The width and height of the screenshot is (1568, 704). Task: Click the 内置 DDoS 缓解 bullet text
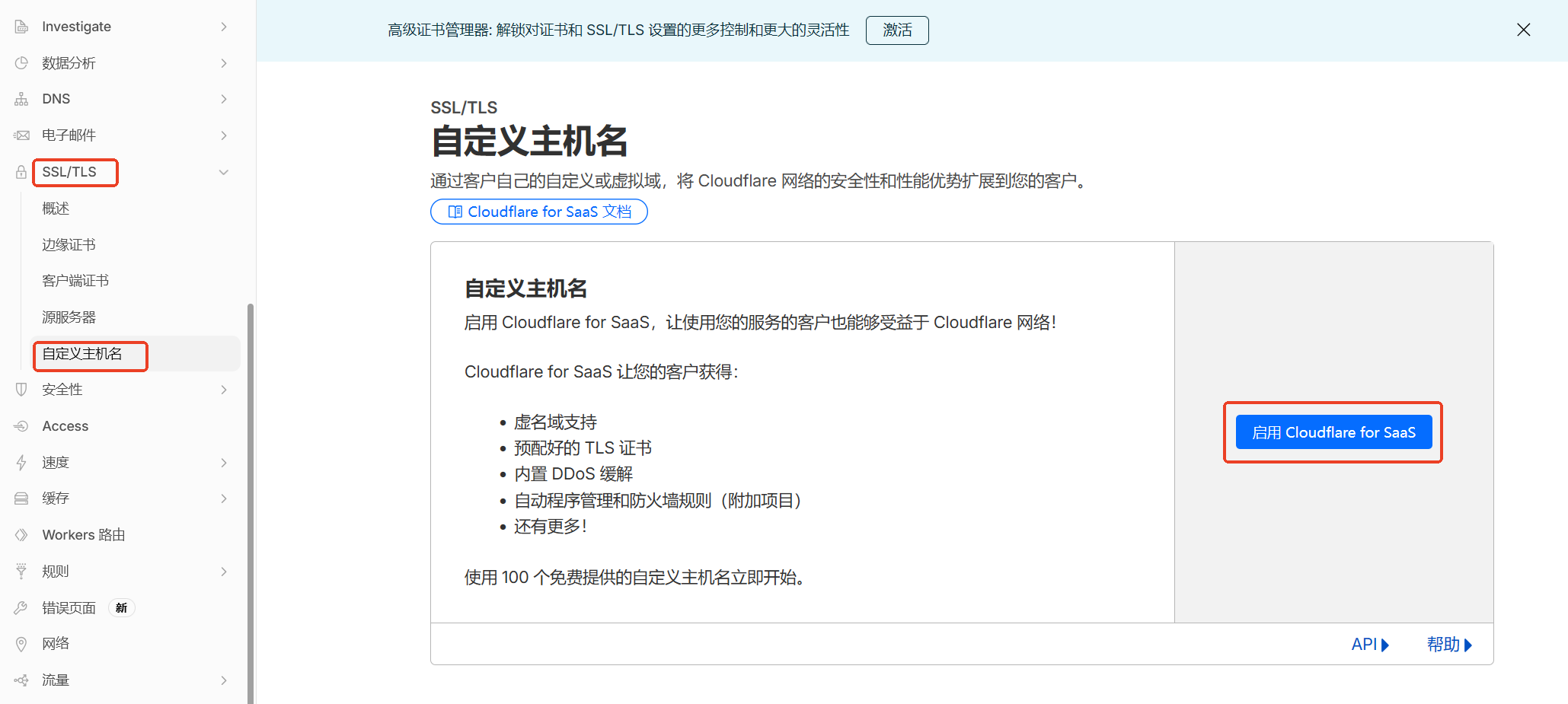(573, 474)
